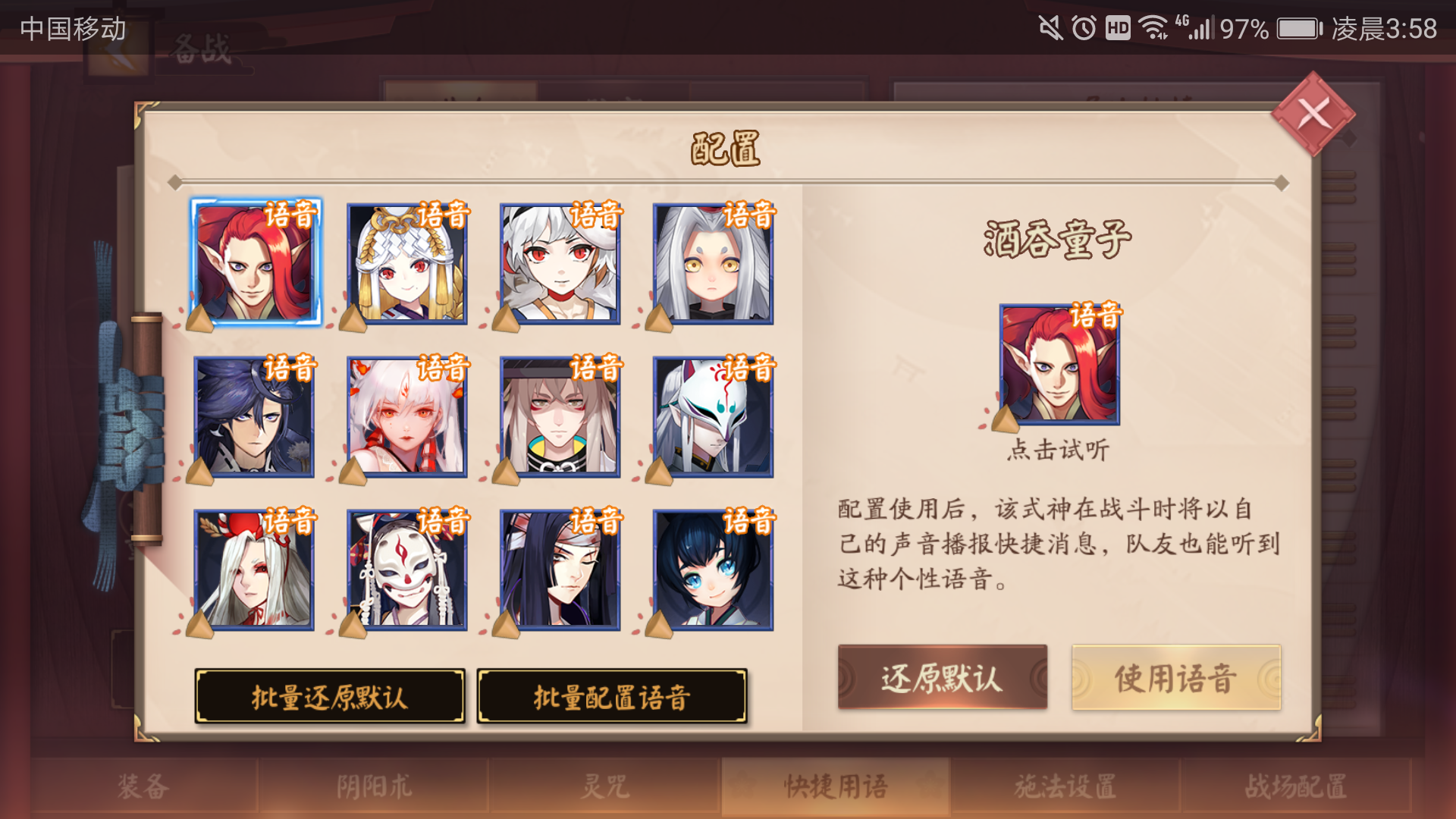Pick the dark blue-haired male shikigami portrait

pos(254,416)
